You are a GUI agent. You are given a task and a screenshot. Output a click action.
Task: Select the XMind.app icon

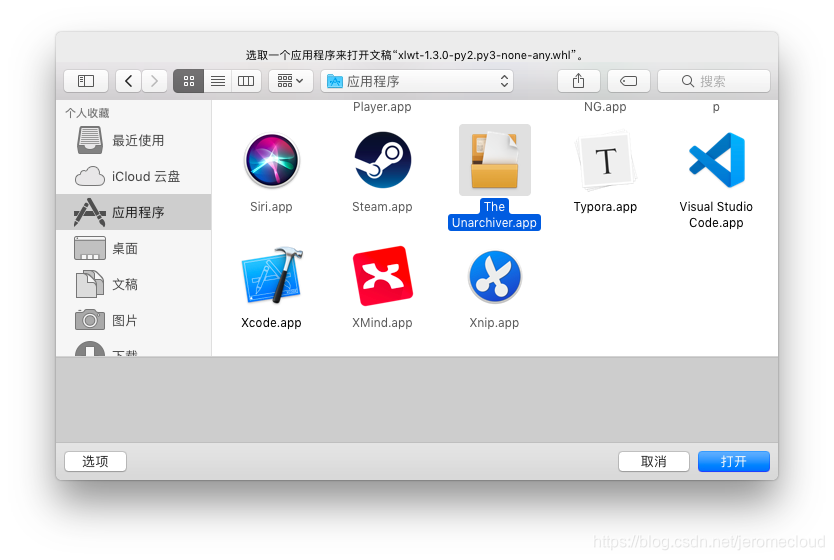pos(382,276)
